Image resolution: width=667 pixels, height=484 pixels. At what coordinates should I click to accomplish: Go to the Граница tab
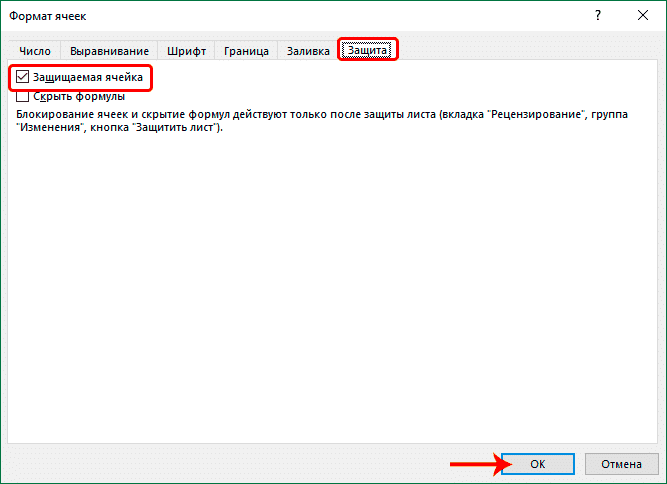tap(246, 51)
